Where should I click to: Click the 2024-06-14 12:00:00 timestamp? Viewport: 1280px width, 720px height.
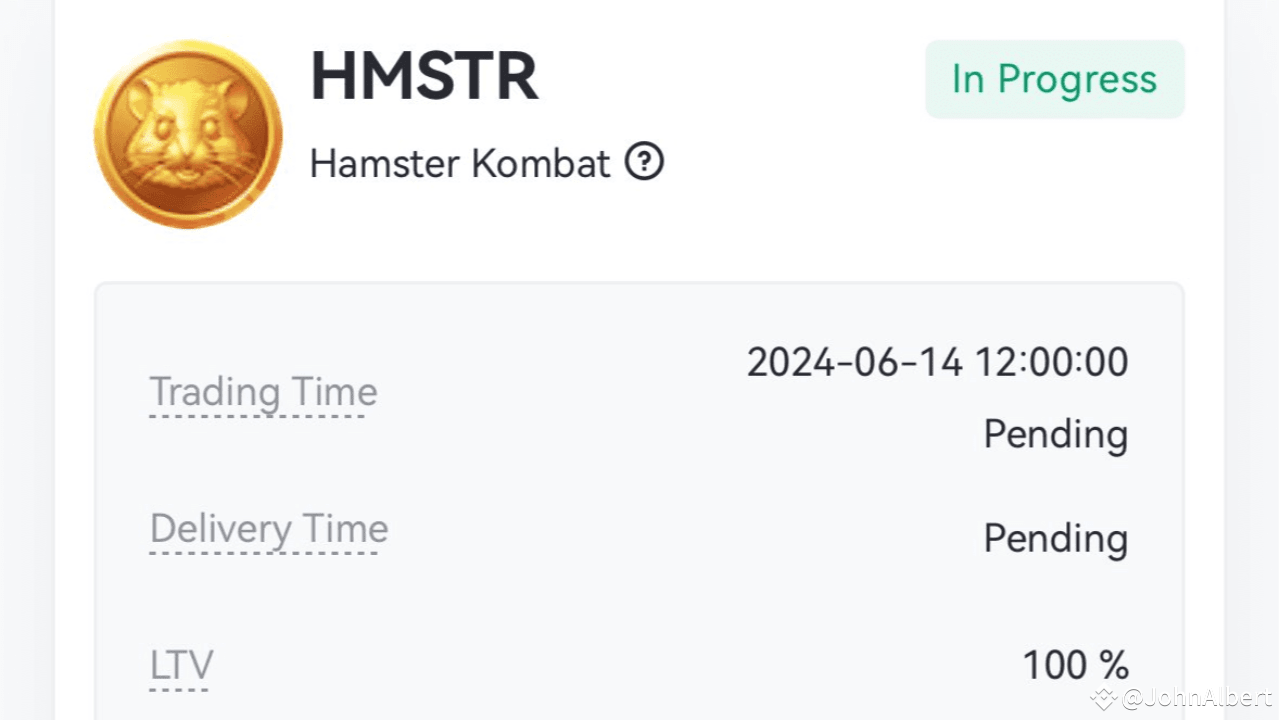click(x=938, y=362)
